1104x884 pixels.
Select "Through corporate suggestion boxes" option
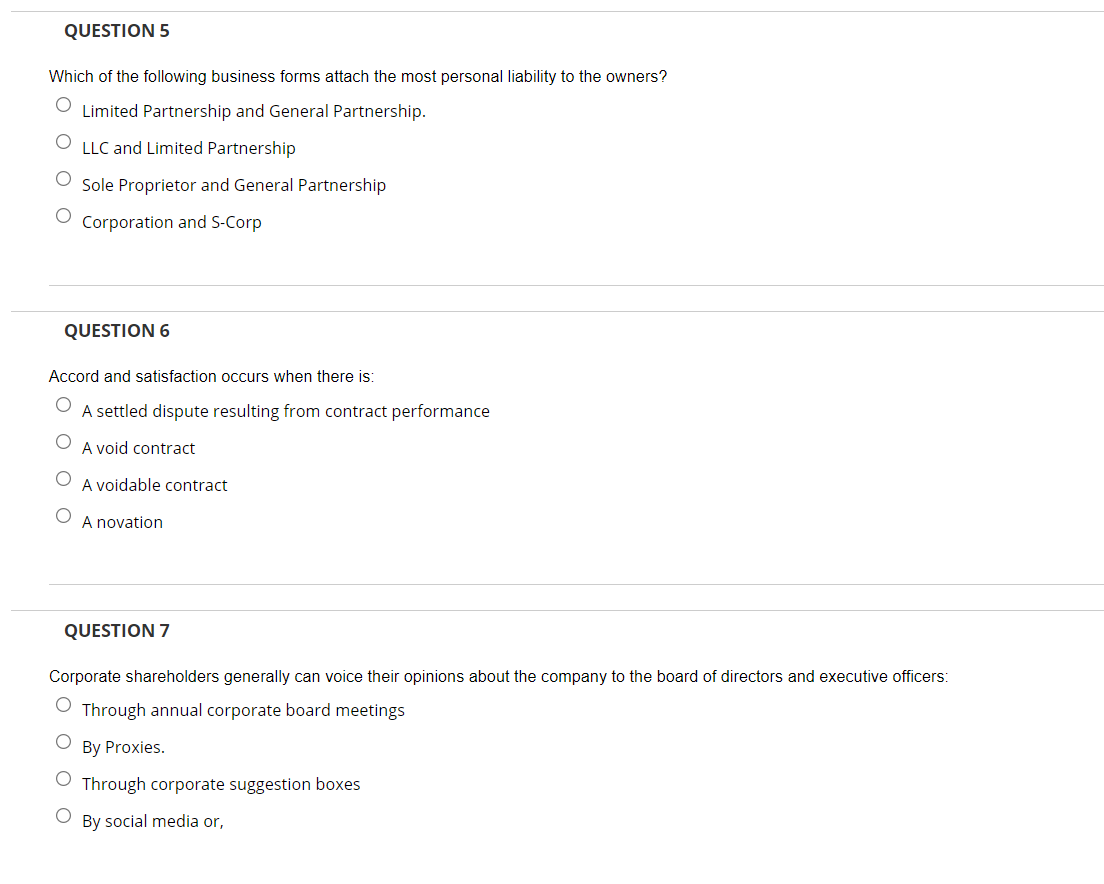coord(63,778)
